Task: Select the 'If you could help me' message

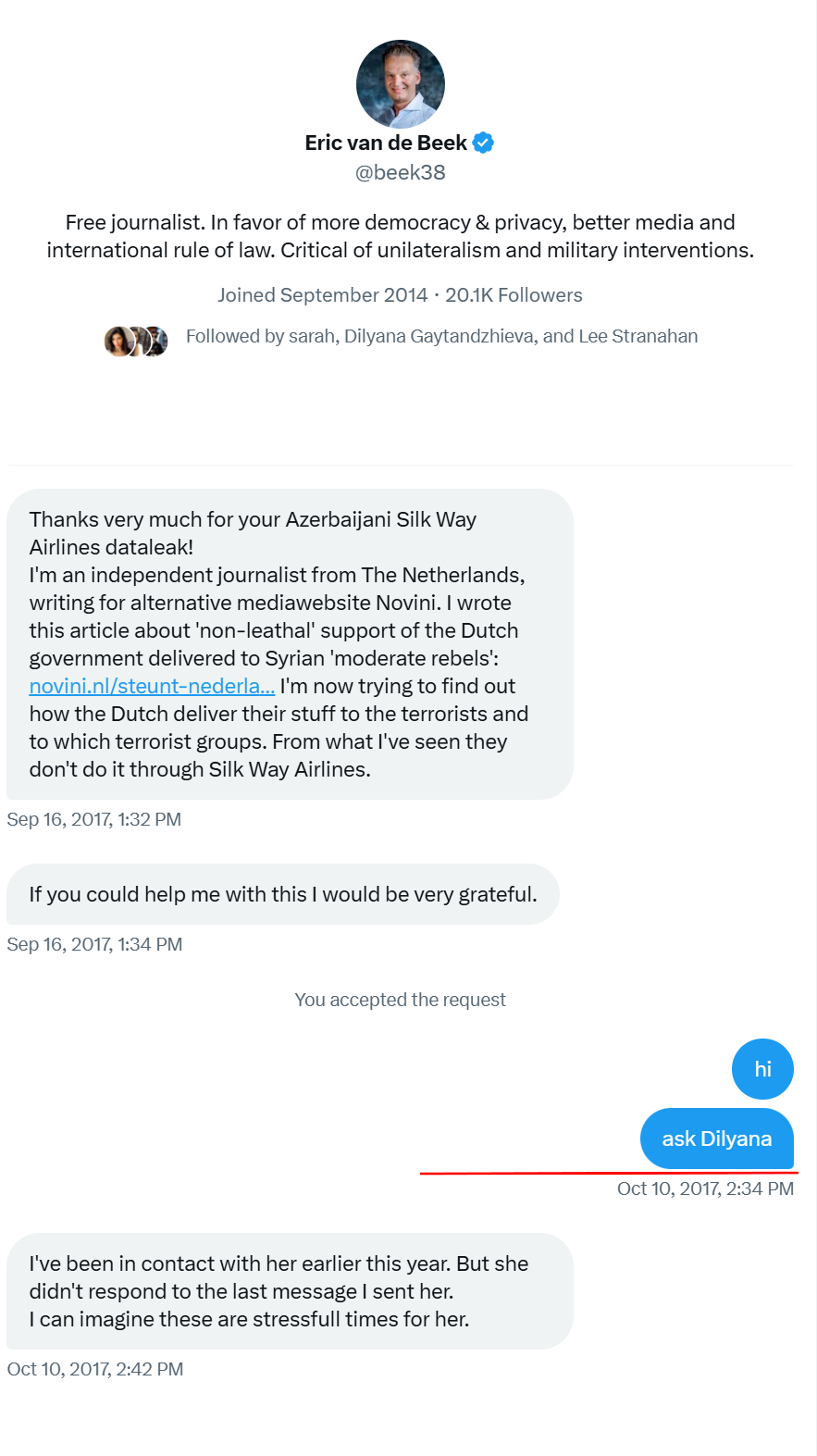Action: tap(282, 894)
